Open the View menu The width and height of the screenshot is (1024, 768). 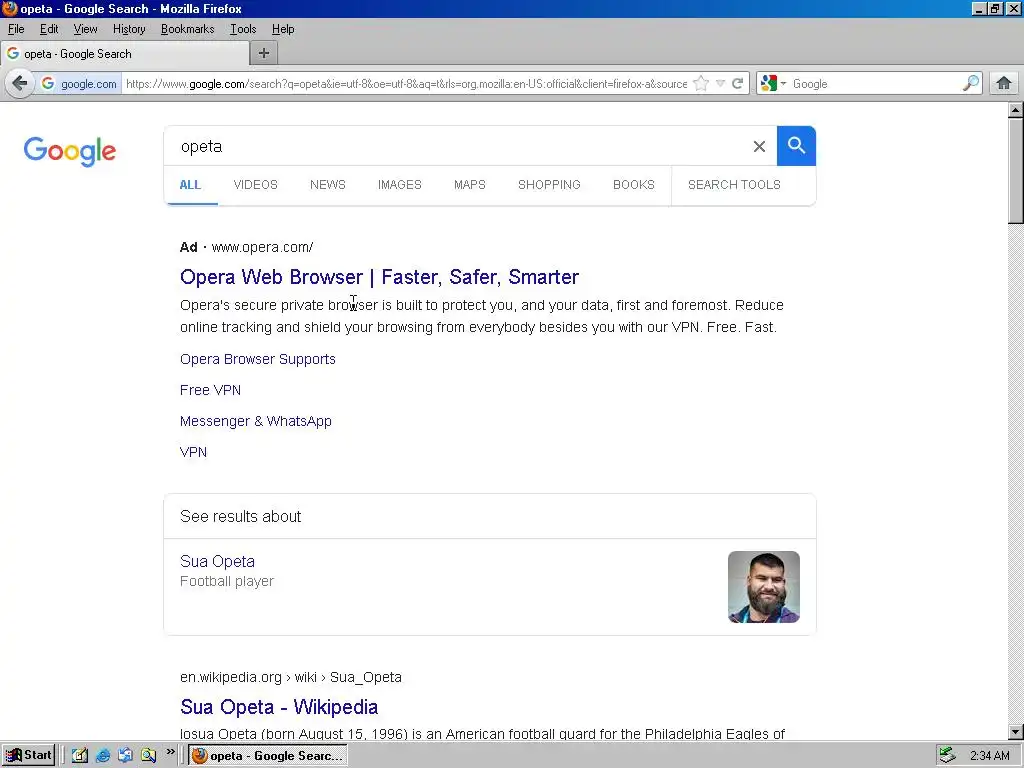coord(85,29)
